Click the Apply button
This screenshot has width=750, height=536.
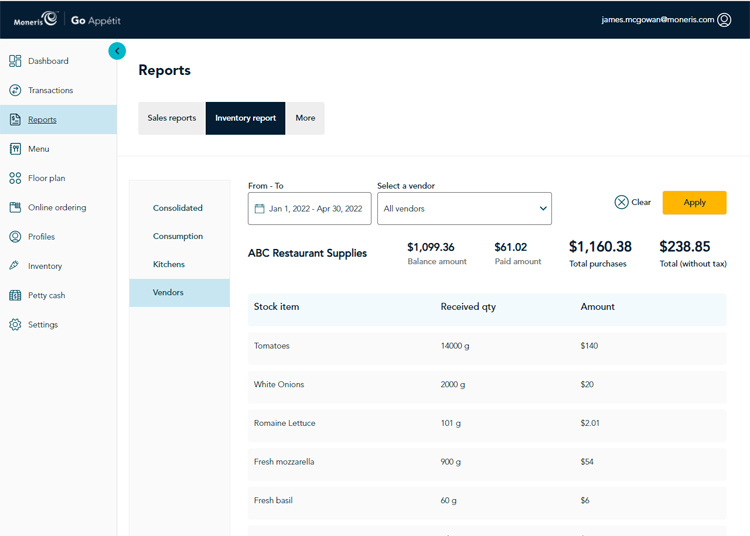pyautogui.click(x=694, y=202)
